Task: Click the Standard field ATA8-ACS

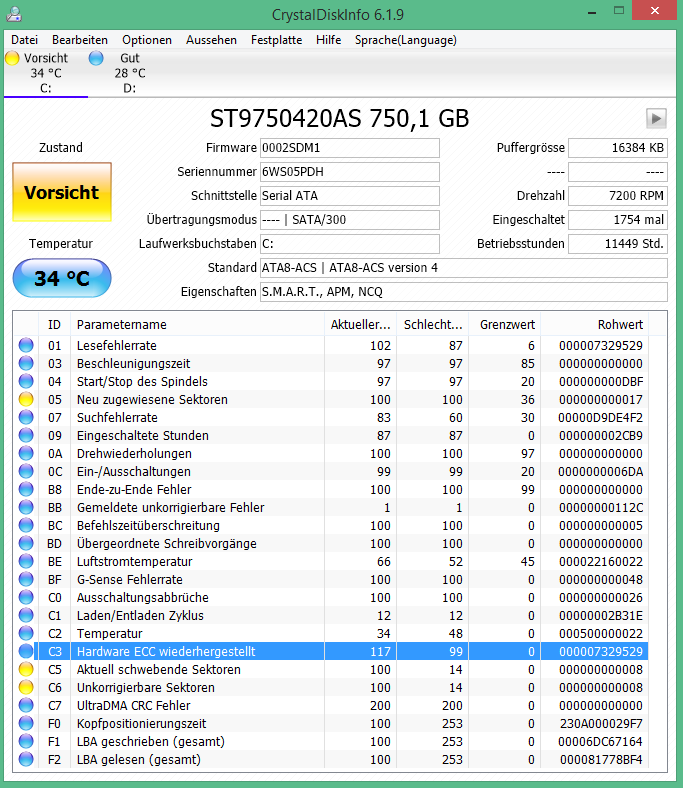Action: (x=463, y=268)
